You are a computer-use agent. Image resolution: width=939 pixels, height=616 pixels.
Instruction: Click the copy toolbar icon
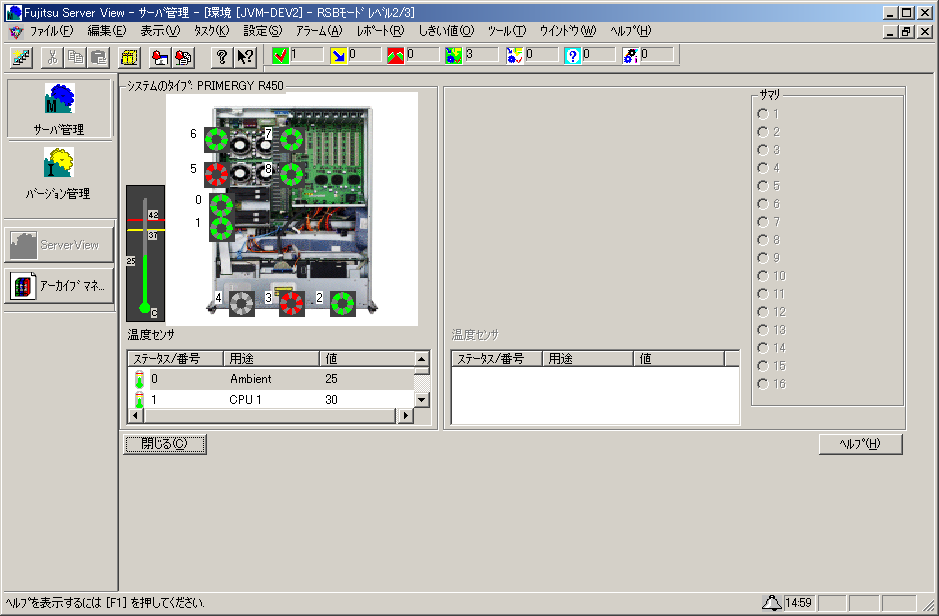click(x=75, y=57)
